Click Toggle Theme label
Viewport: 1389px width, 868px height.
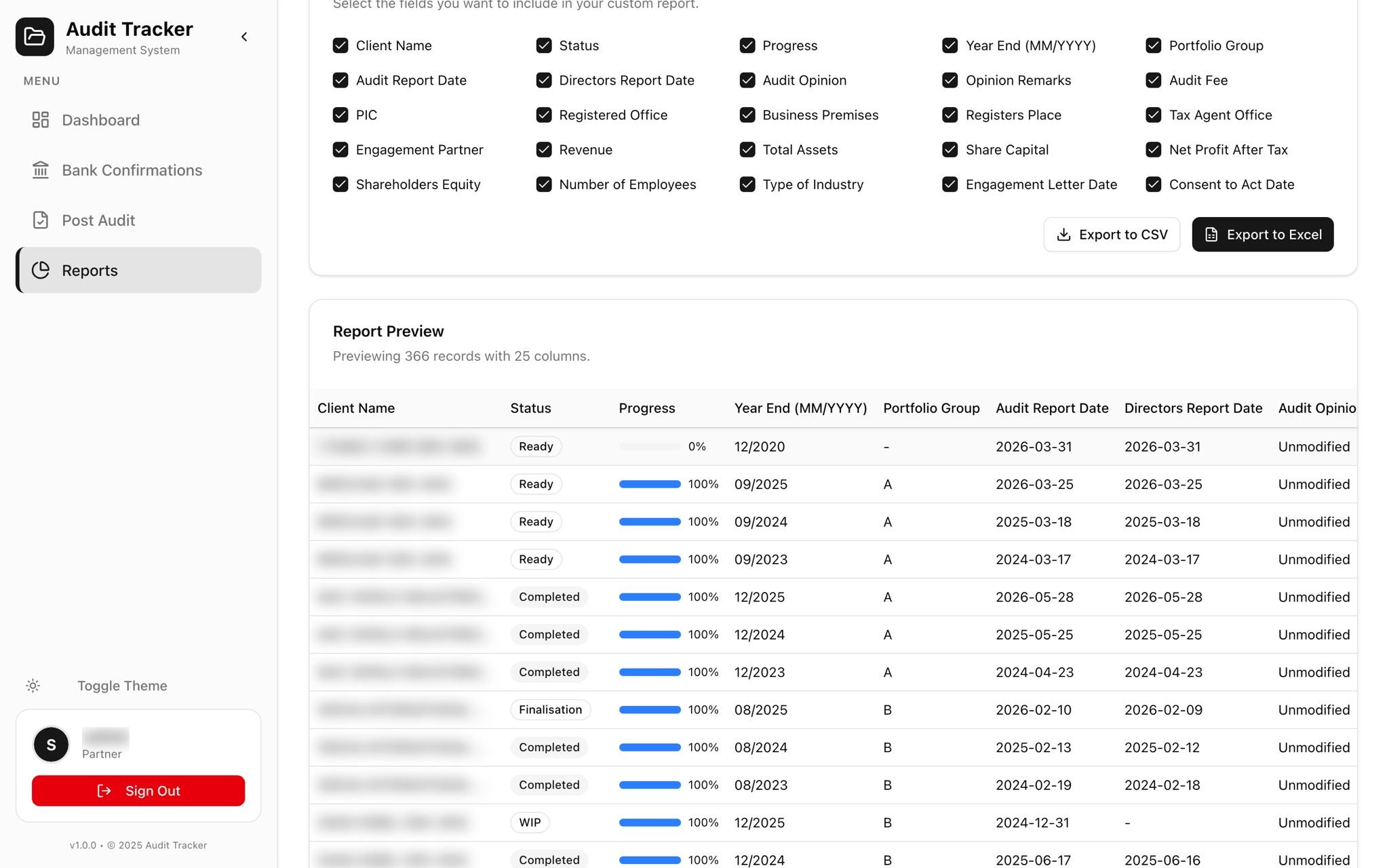(122, 686)
